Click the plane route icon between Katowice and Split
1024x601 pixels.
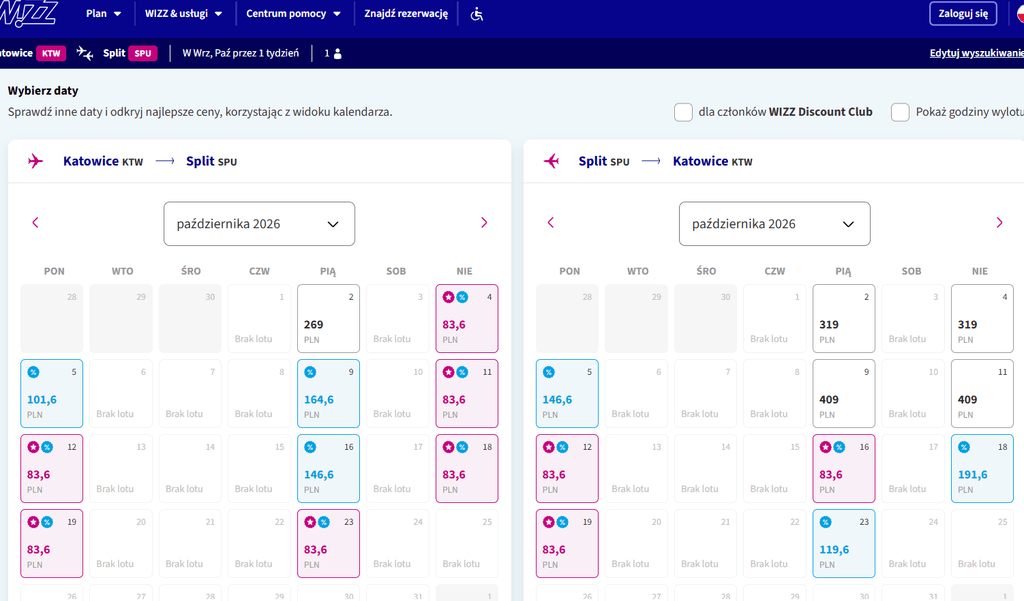coord(85,53)
